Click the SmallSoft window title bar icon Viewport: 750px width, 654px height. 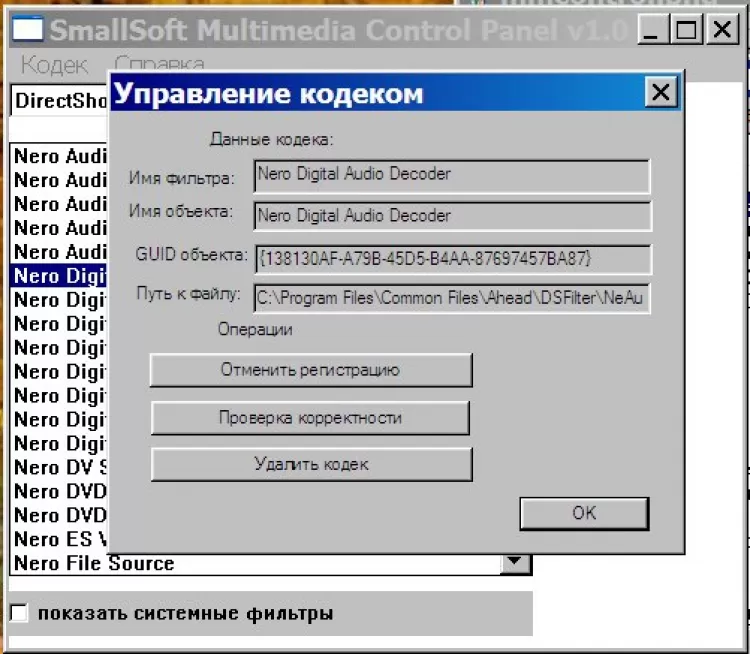[28, 29]
